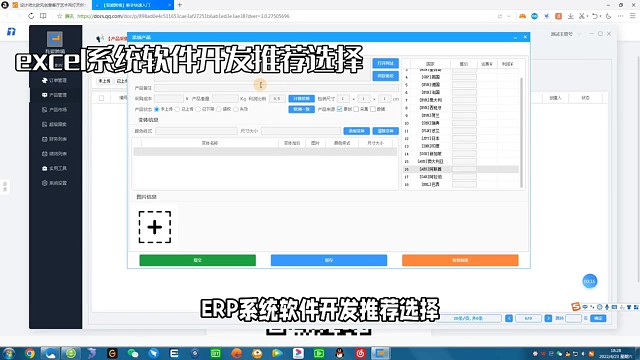
Task: Click the 添加变体 button
Action: coord(357,131)
